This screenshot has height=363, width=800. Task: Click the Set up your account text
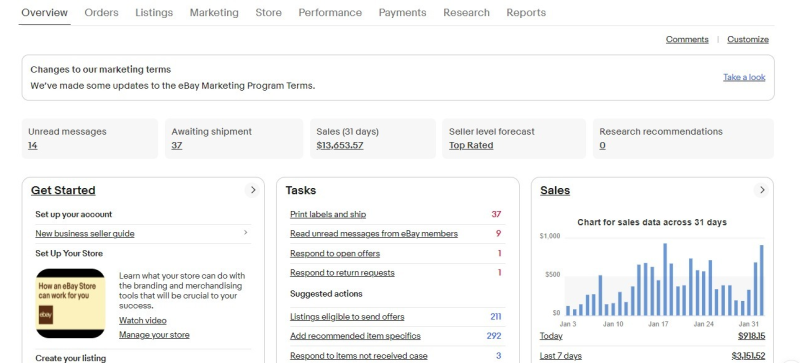(x=73, y=214)
